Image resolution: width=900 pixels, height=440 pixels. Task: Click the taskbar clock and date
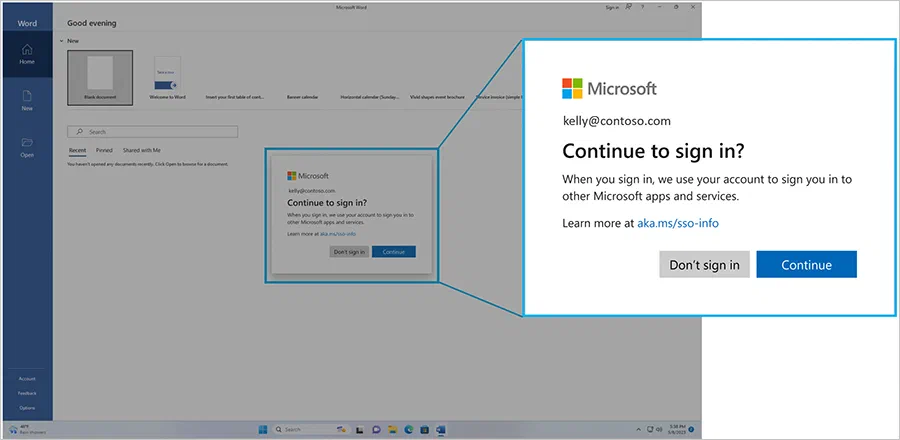click(676, 429)
